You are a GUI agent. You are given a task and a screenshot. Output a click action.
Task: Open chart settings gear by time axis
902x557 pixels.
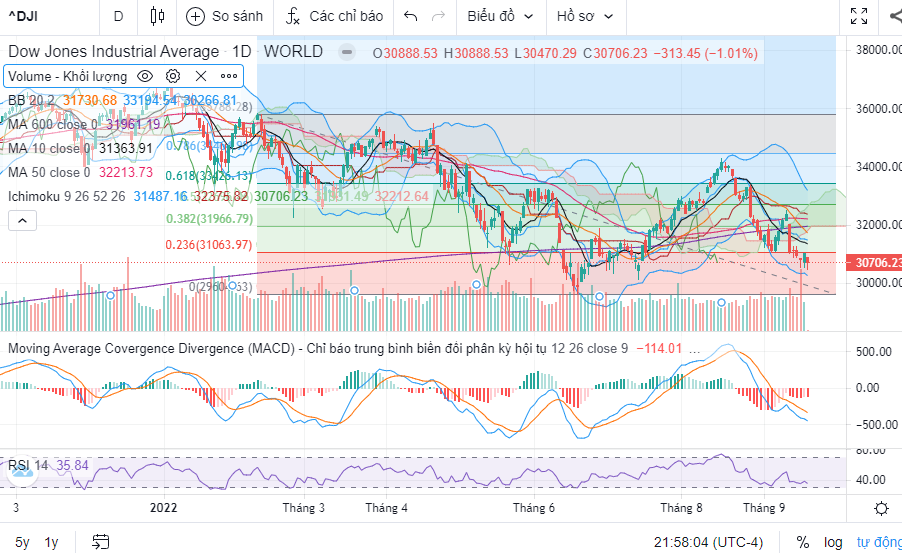pos(881,508)
